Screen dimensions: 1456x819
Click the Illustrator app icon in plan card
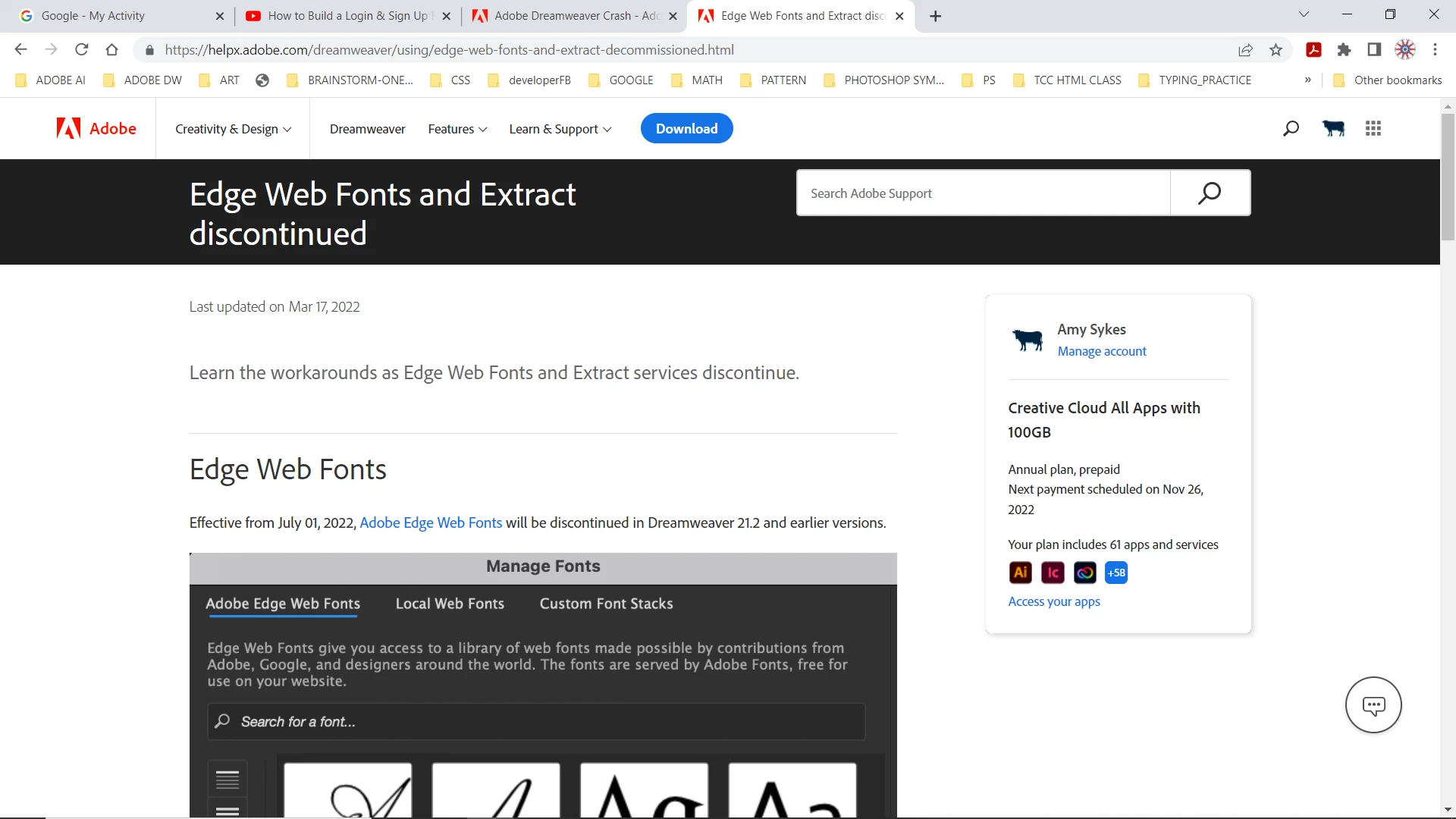pos(1021,573)
